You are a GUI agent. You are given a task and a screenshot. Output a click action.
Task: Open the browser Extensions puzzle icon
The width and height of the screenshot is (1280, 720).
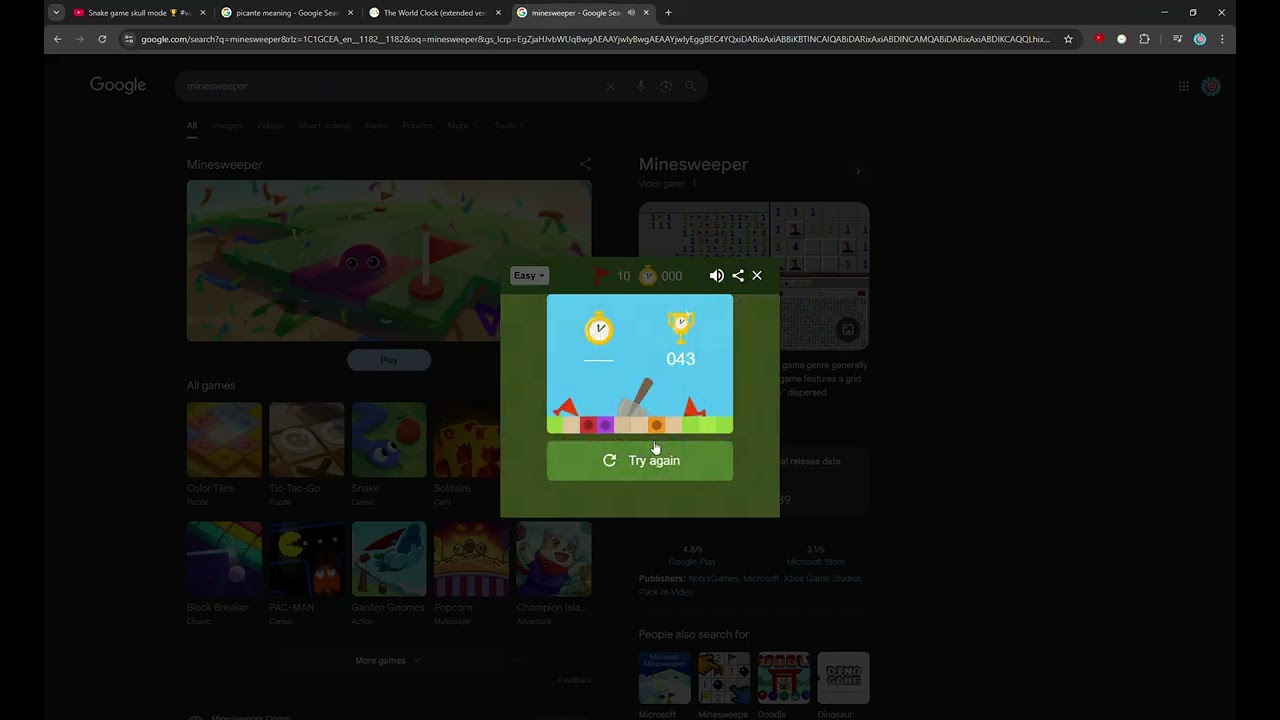point(1144,39)
